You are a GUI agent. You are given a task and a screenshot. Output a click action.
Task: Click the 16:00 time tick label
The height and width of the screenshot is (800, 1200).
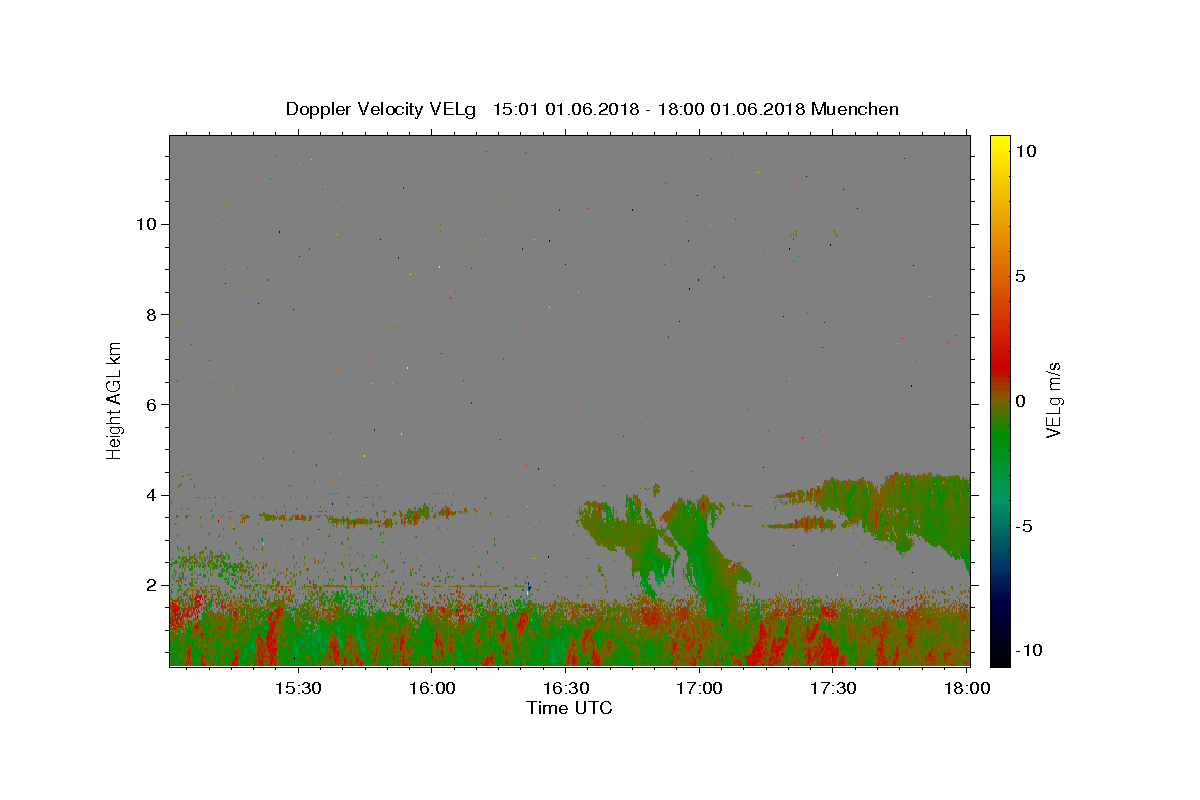pyautogui.click(x=432, y=689)
